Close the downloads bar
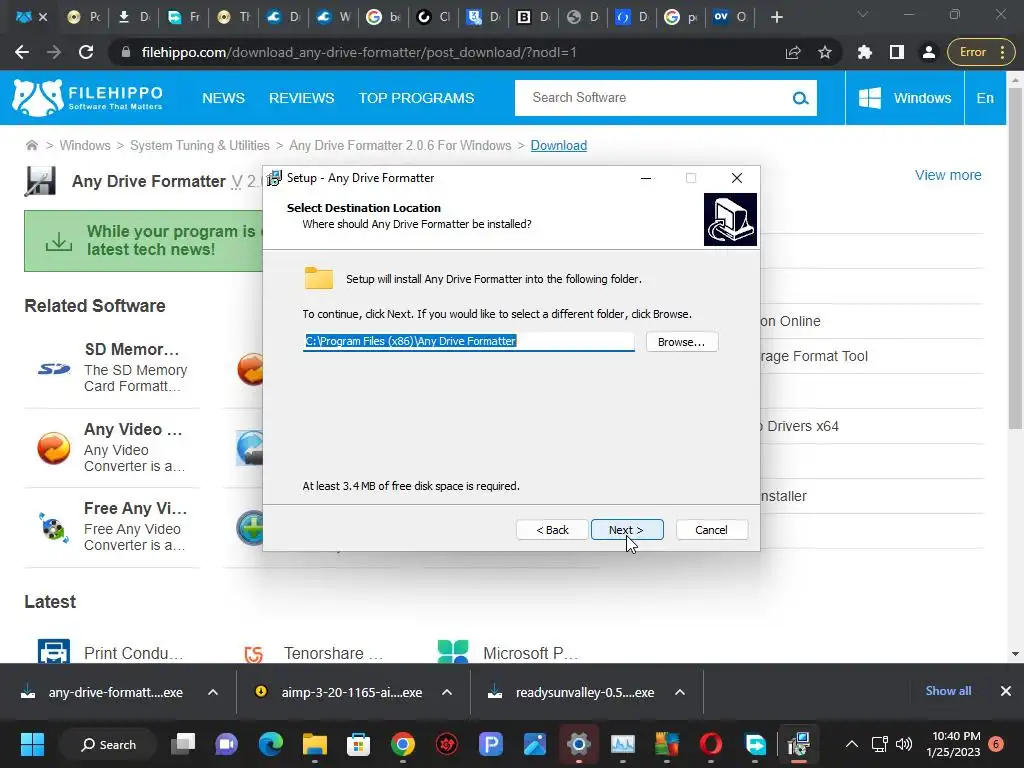The width and height of the screenshot is (1024, 768). click(1006, 691)
